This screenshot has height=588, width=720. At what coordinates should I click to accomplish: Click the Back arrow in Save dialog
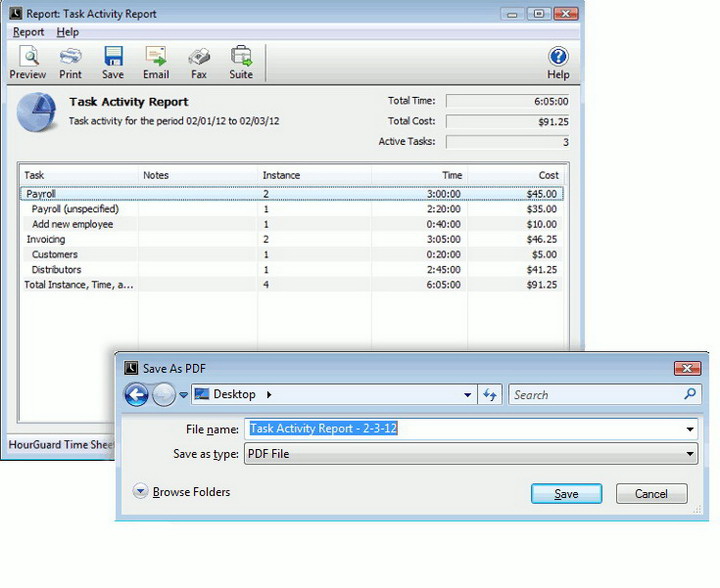click(x=136, y=395)
